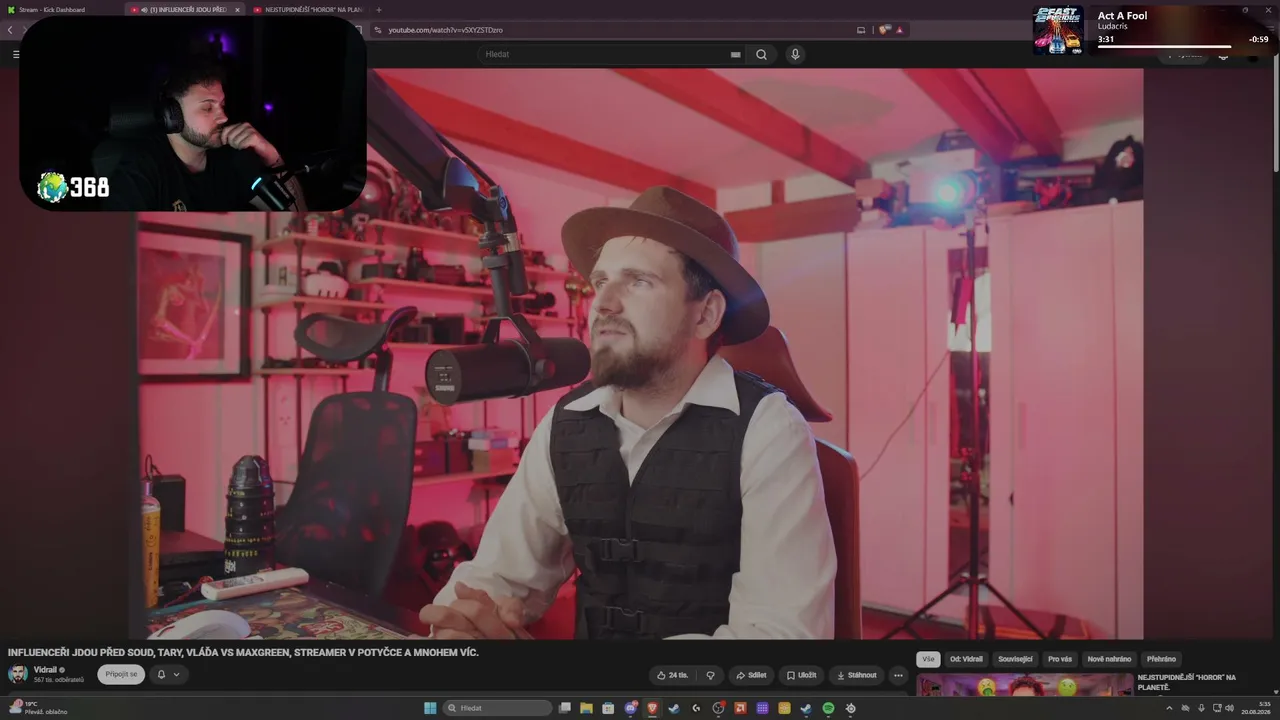Screen dimensions: 1280x720
Task: Click the "Připojit se" join button
Action: point(121,674)
